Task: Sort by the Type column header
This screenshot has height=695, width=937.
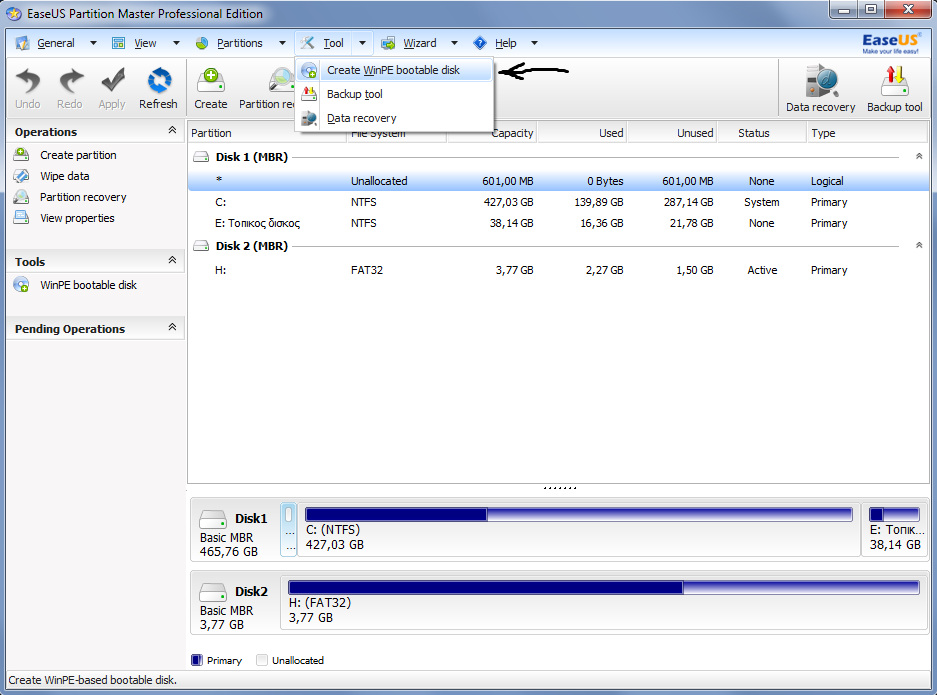Action: (x=866, y=133)
